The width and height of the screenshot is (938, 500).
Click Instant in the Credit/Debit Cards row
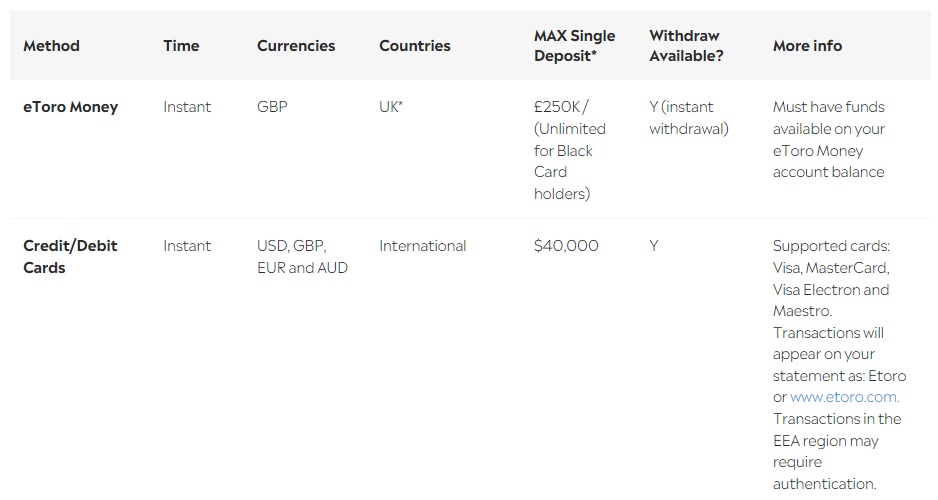[187, 246]
